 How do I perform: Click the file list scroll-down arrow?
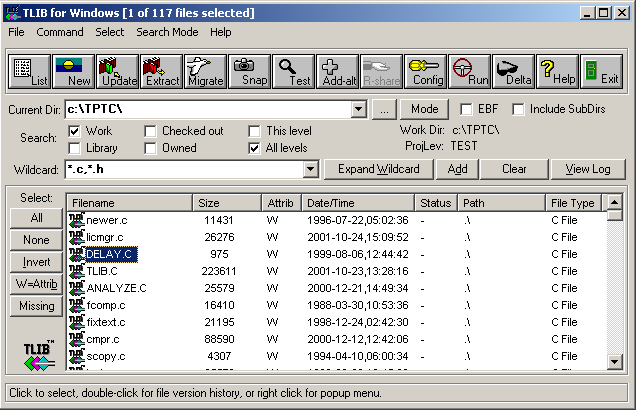[x=615, y=361]
